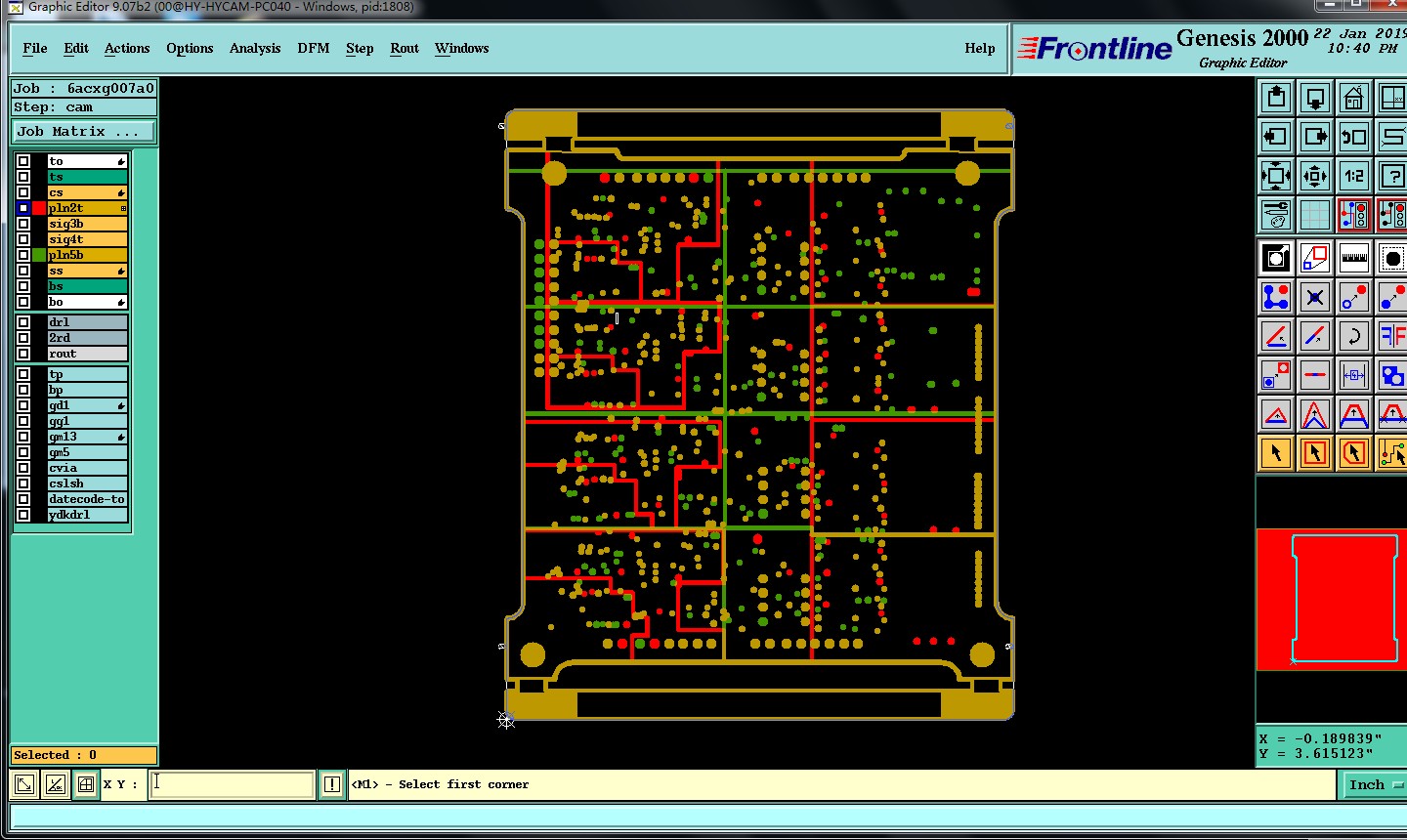The height and width of the screenshot is (840, 1407).
Task: Click the pan right arrow icon
Action: coord(1315,137)
